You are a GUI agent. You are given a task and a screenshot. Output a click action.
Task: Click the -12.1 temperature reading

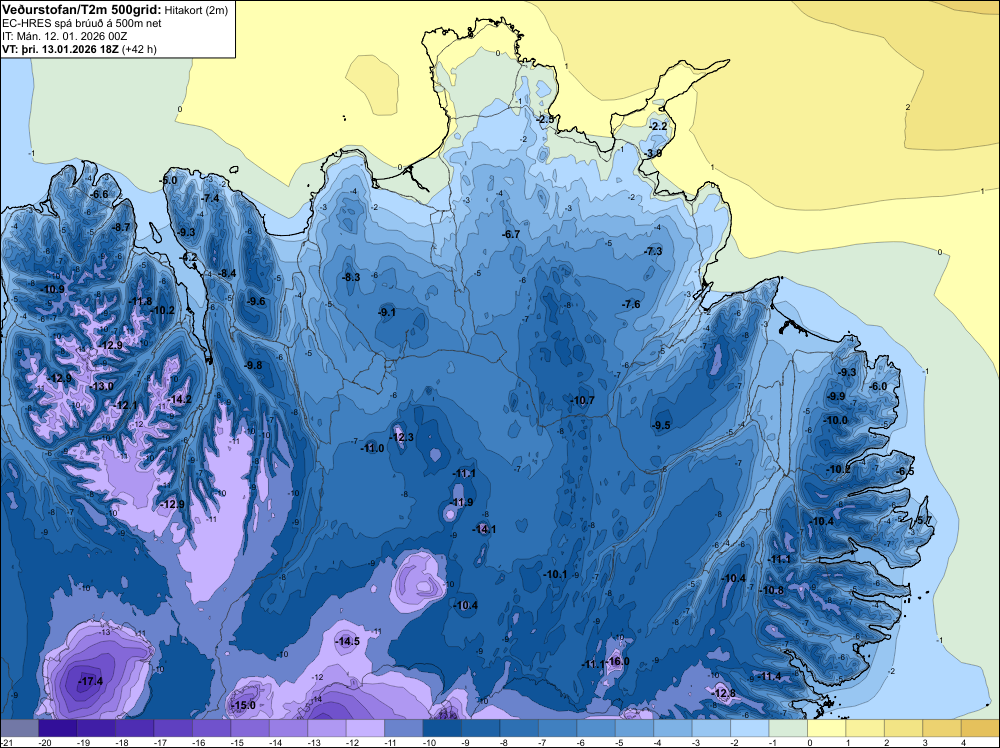pos(126,406)
